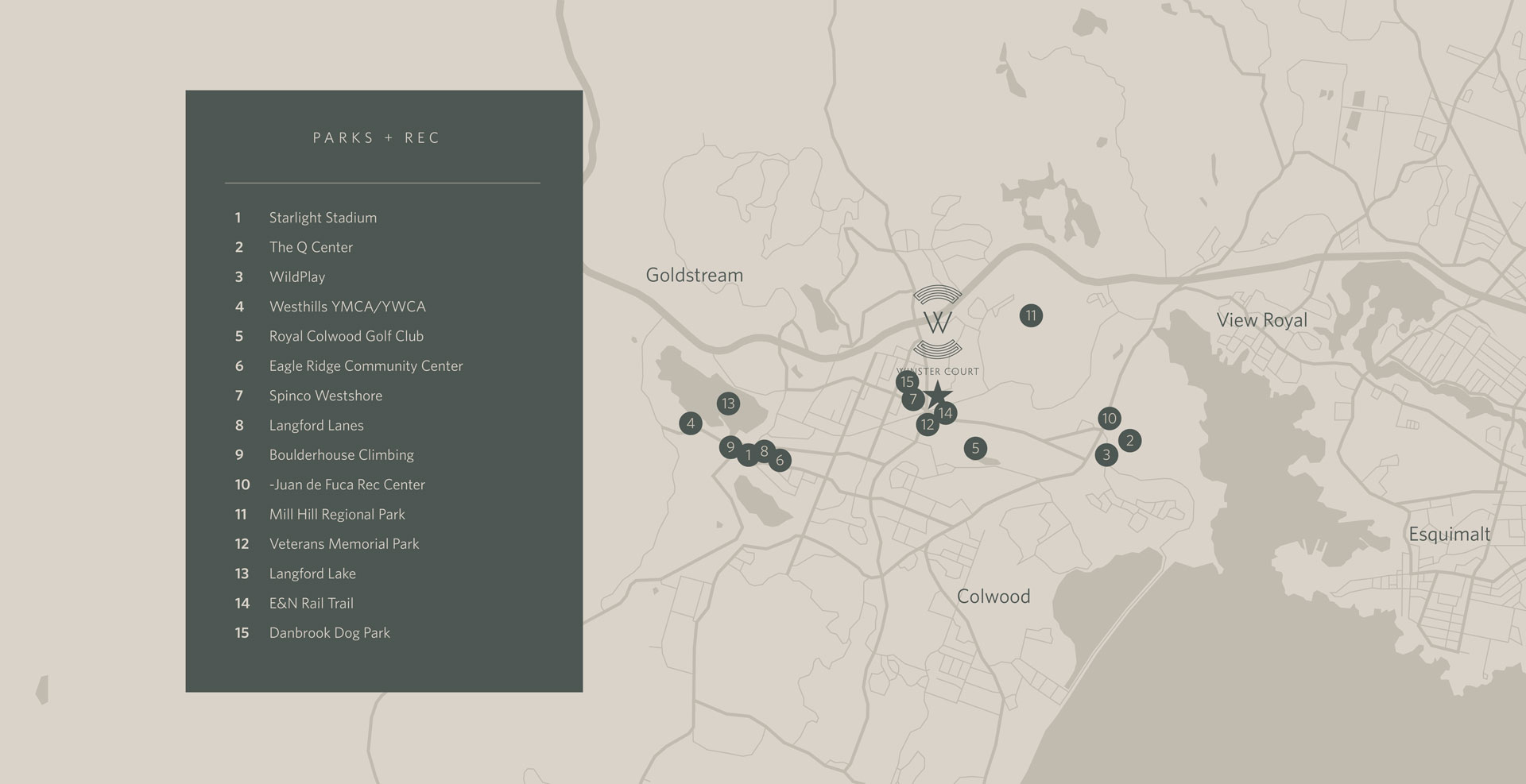1526x784 pixels.
Task: Click the Winster Court W logo
Action: pos(938,323)
